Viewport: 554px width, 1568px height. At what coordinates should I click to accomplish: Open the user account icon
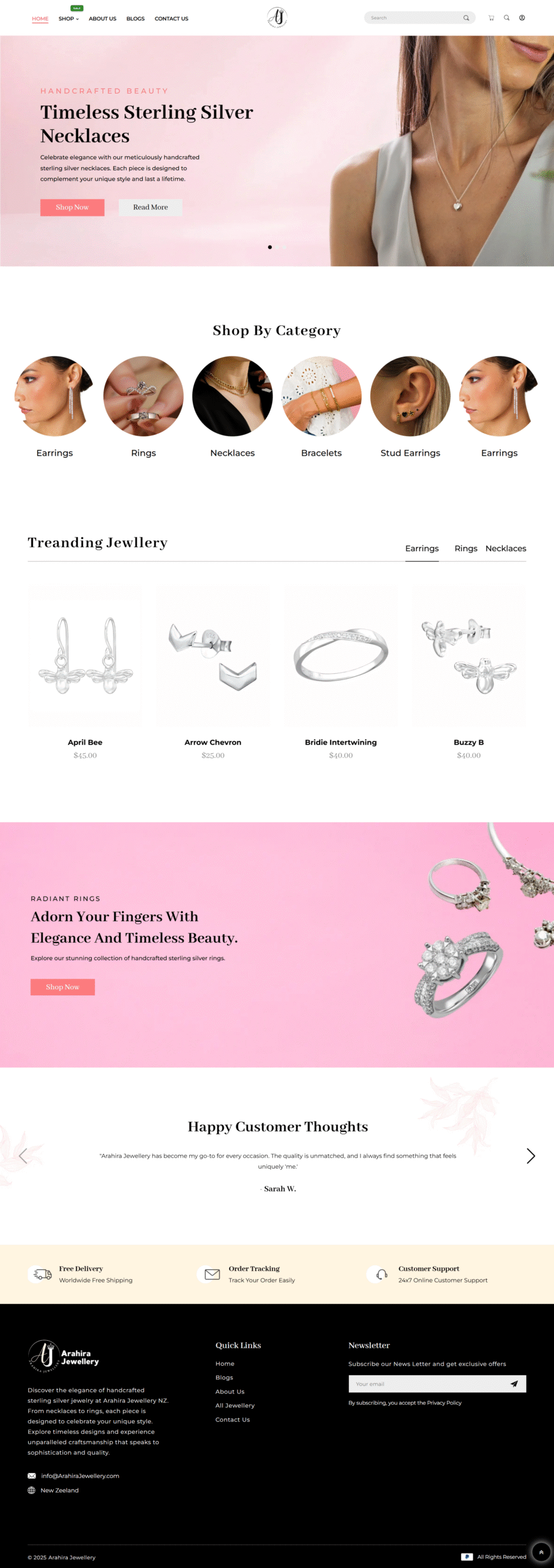click(x=522, y=18)
